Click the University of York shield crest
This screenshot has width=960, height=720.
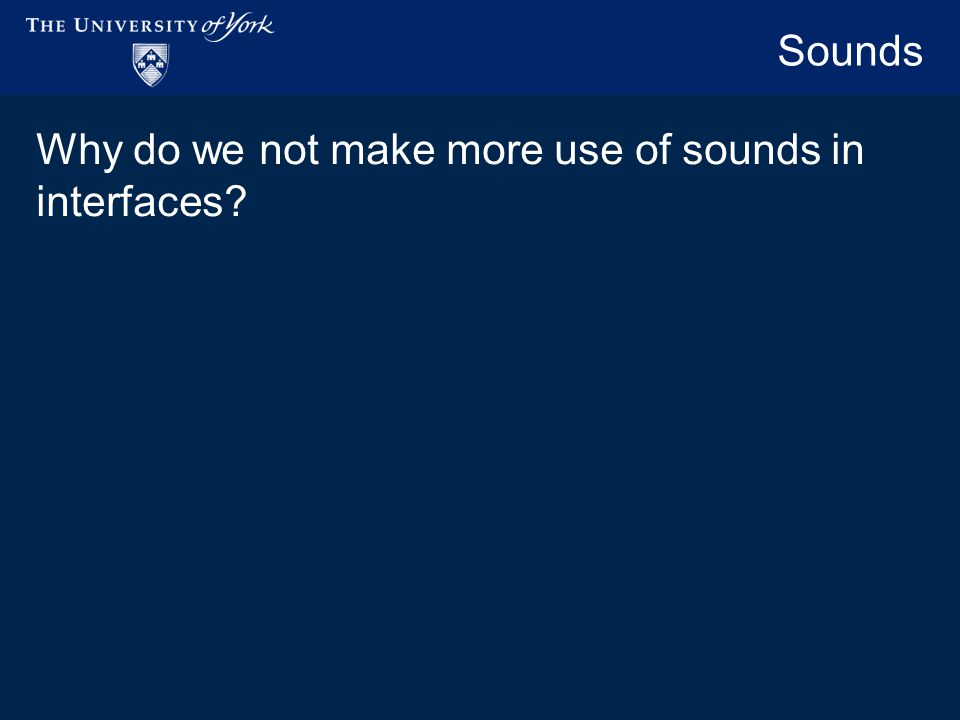click(x=151, y=64)
